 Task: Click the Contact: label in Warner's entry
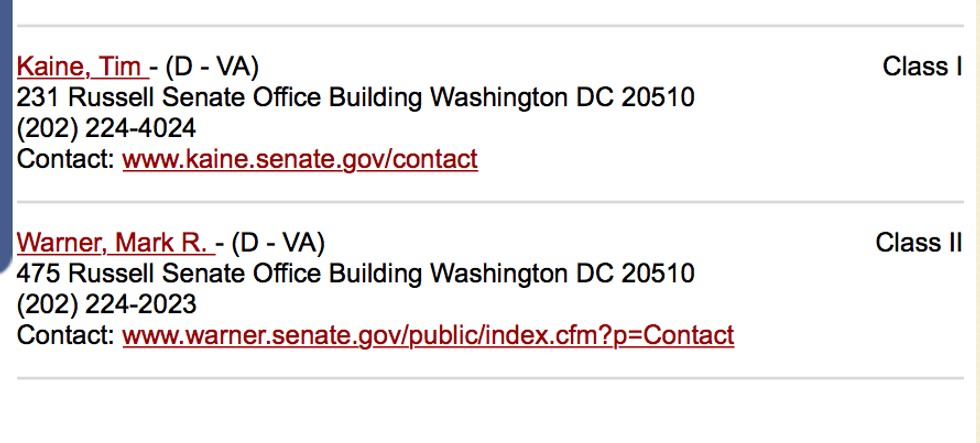click(x=66, y=334)
